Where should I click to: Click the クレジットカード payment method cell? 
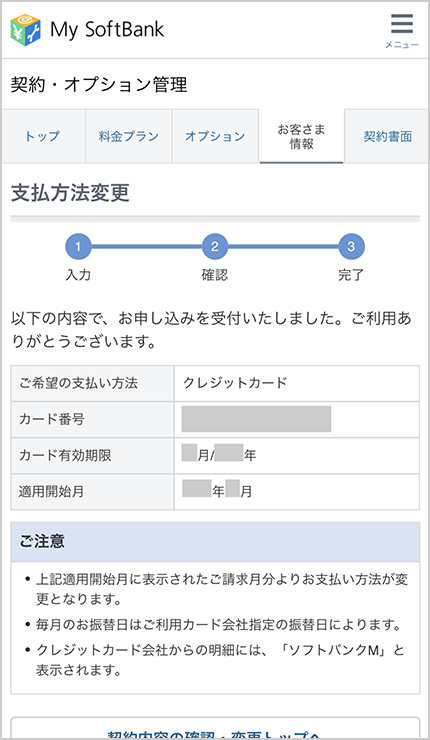pyautogui.click(x=297, y=383)
